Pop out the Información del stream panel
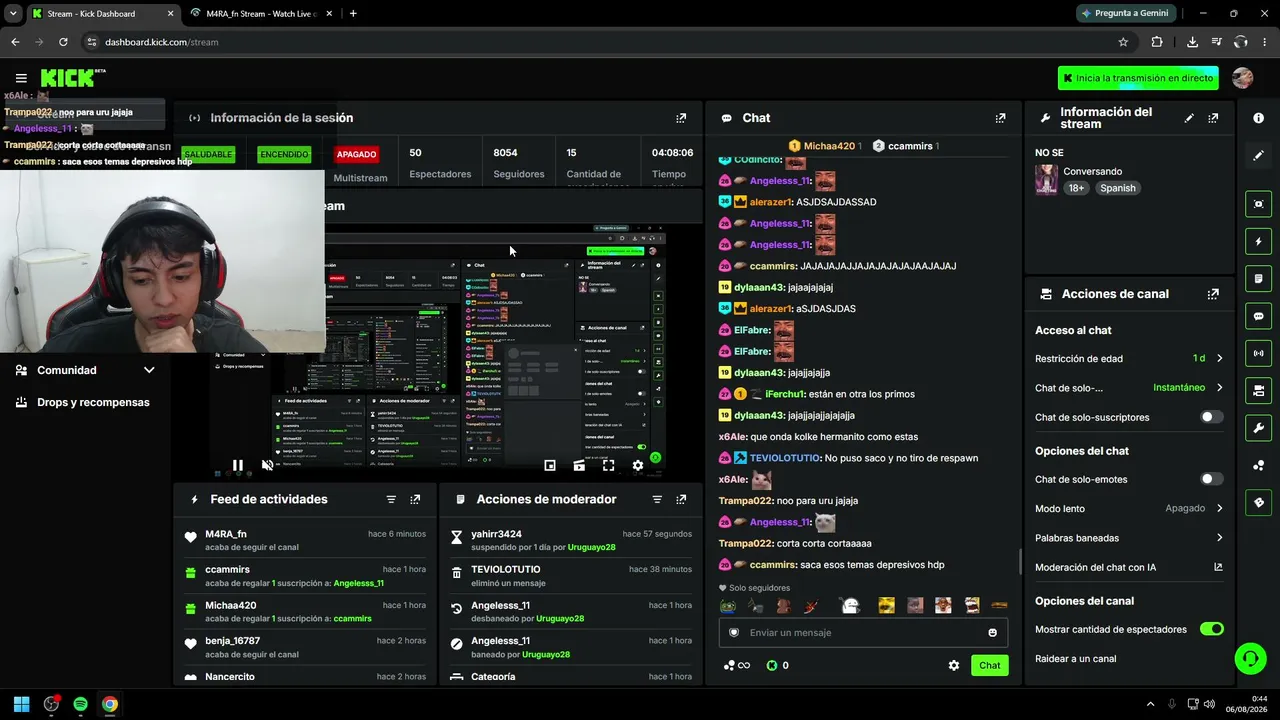 [x=1213, y=118]
